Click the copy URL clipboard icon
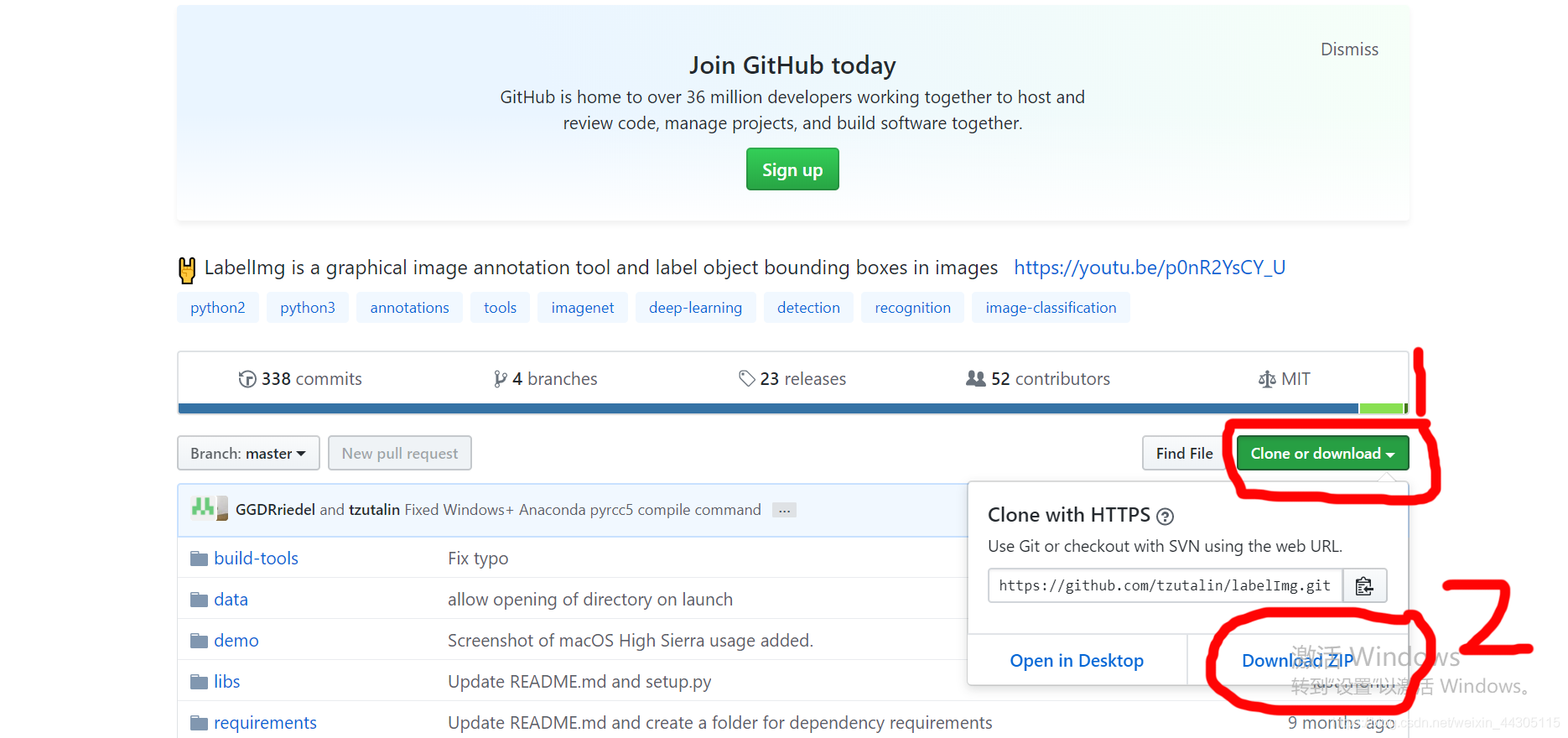The height and width of the screenshot is (738, 1568). pyautogui.click(x=1364, y=585)
